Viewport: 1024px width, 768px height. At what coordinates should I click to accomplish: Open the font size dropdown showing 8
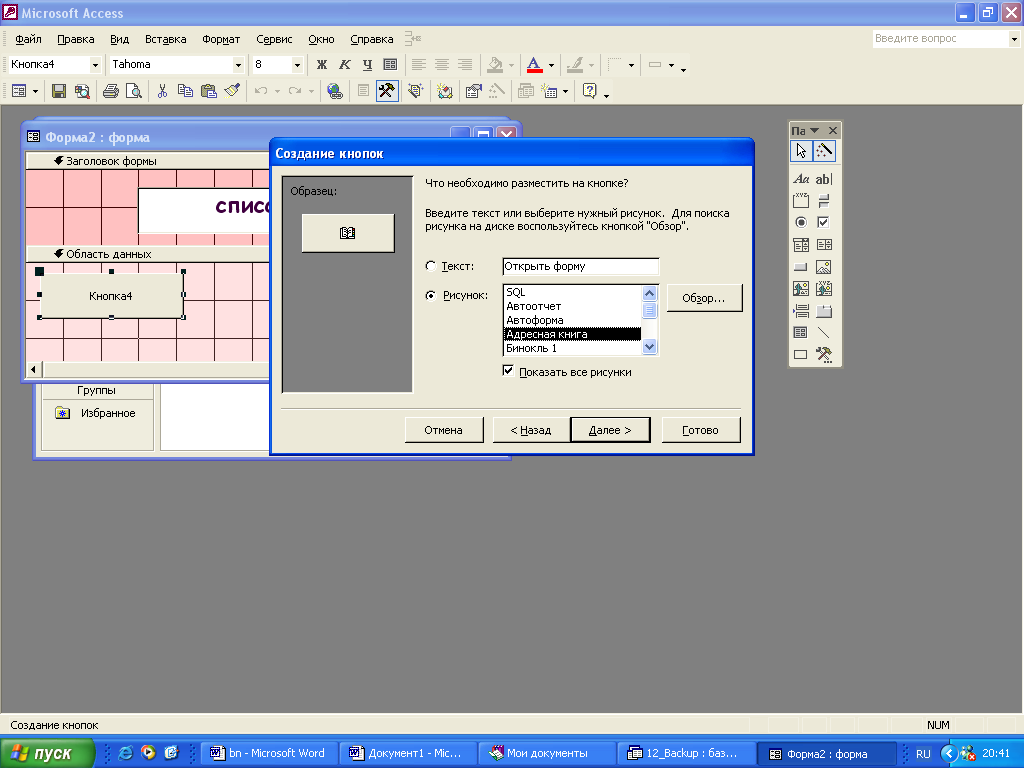[x=297, y=65]
